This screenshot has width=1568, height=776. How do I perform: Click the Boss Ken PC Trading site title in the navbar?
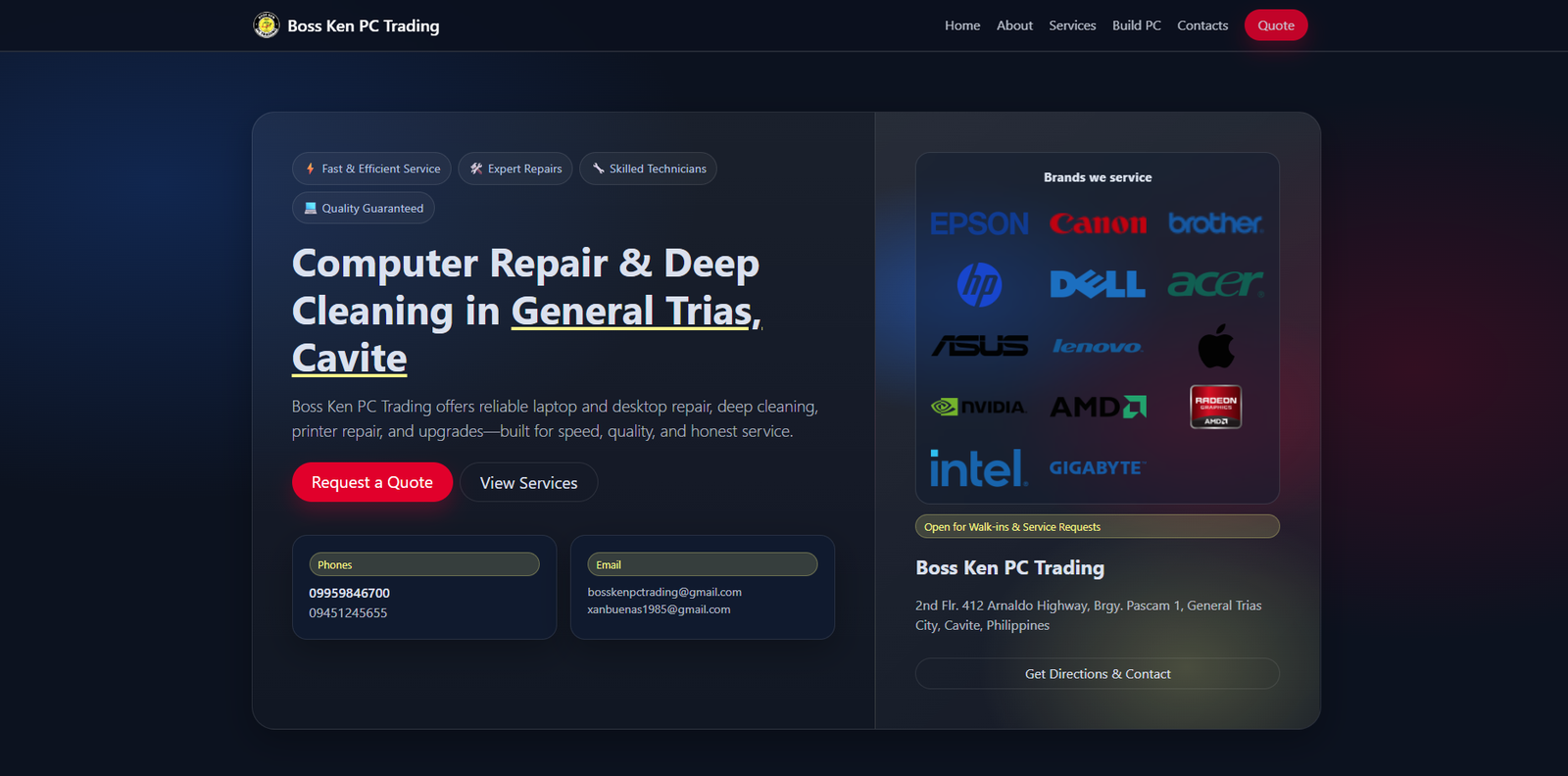[x=364, y=25]
